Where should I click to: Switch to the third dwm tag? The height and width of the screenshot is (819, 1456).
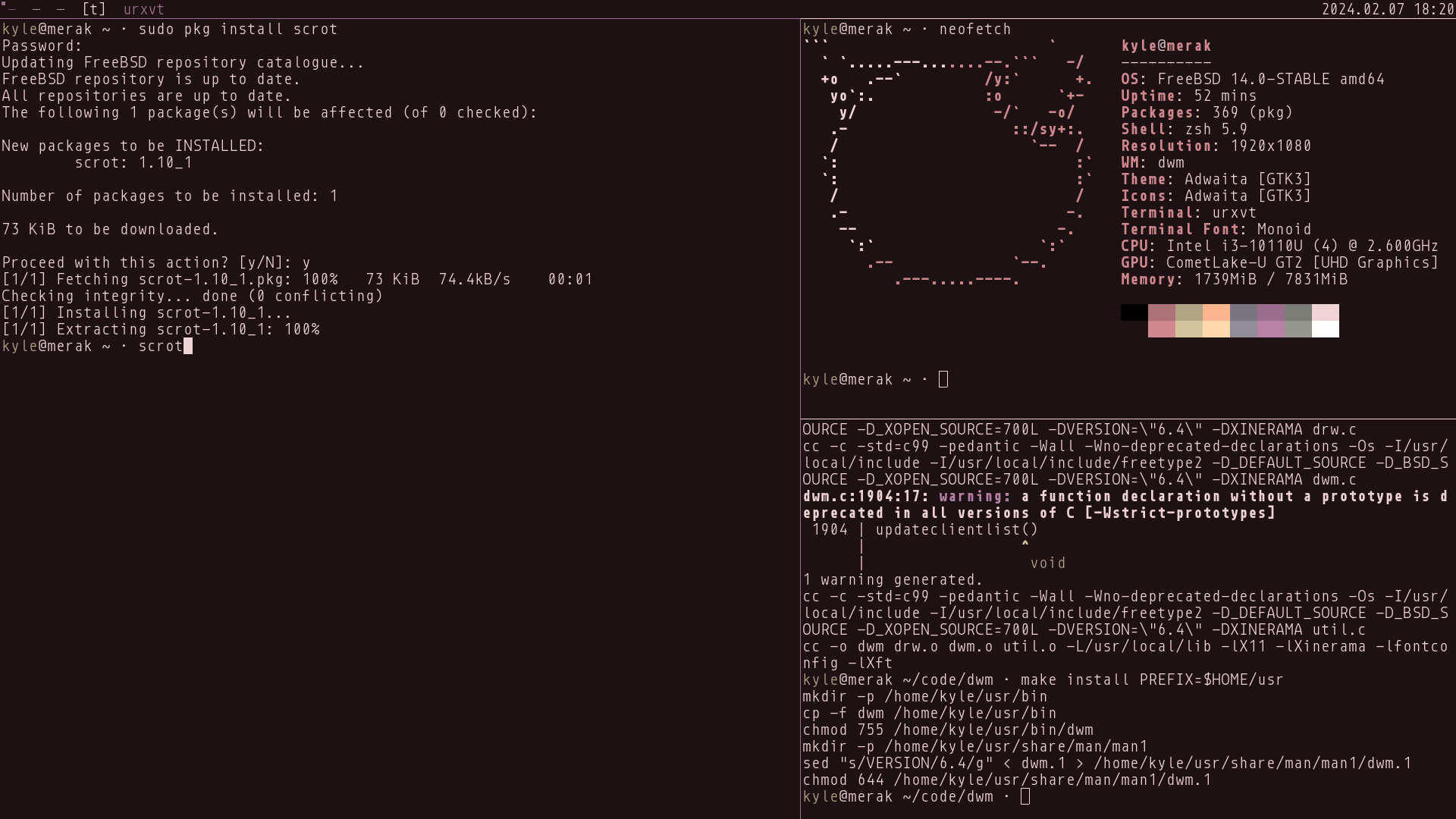point(61,9)
